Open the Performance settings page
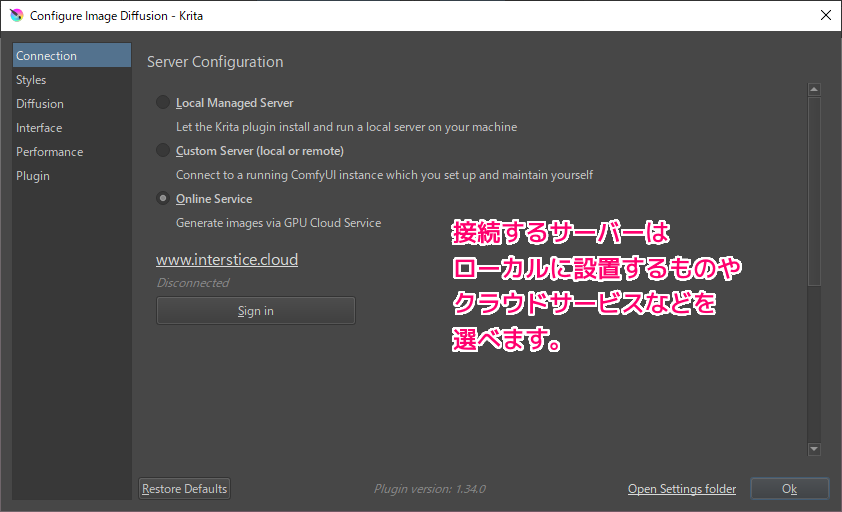This screenshot has height=512, width=842. [71, 152]
